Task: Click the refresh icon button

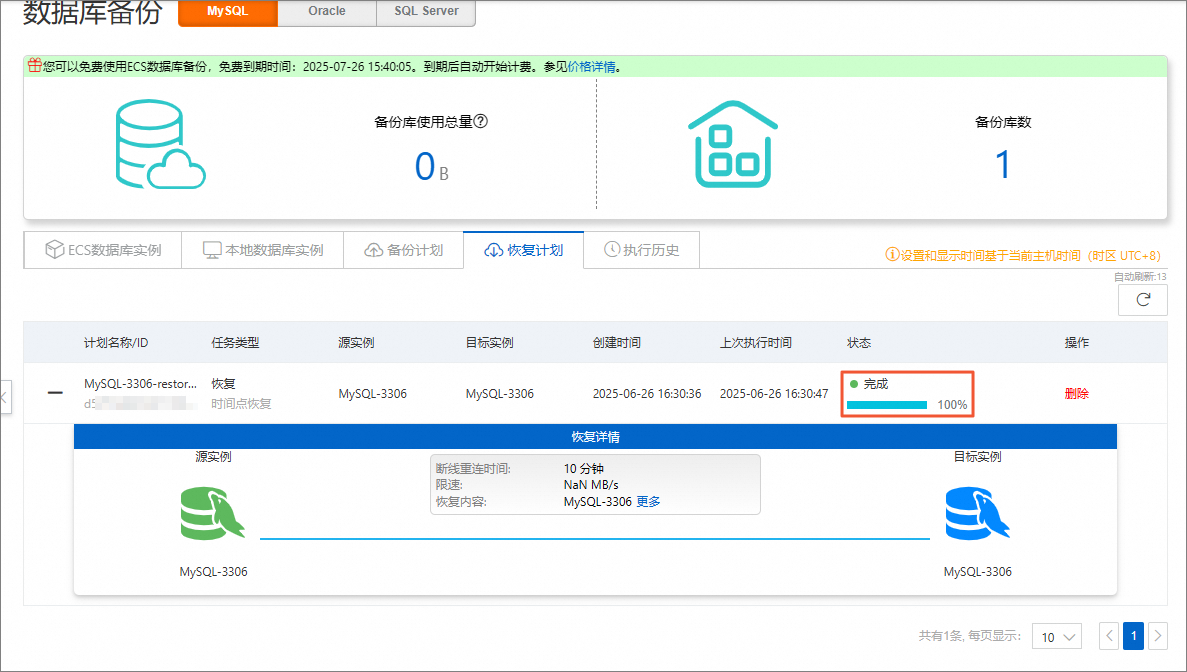Action: [x=1142, y=300]
